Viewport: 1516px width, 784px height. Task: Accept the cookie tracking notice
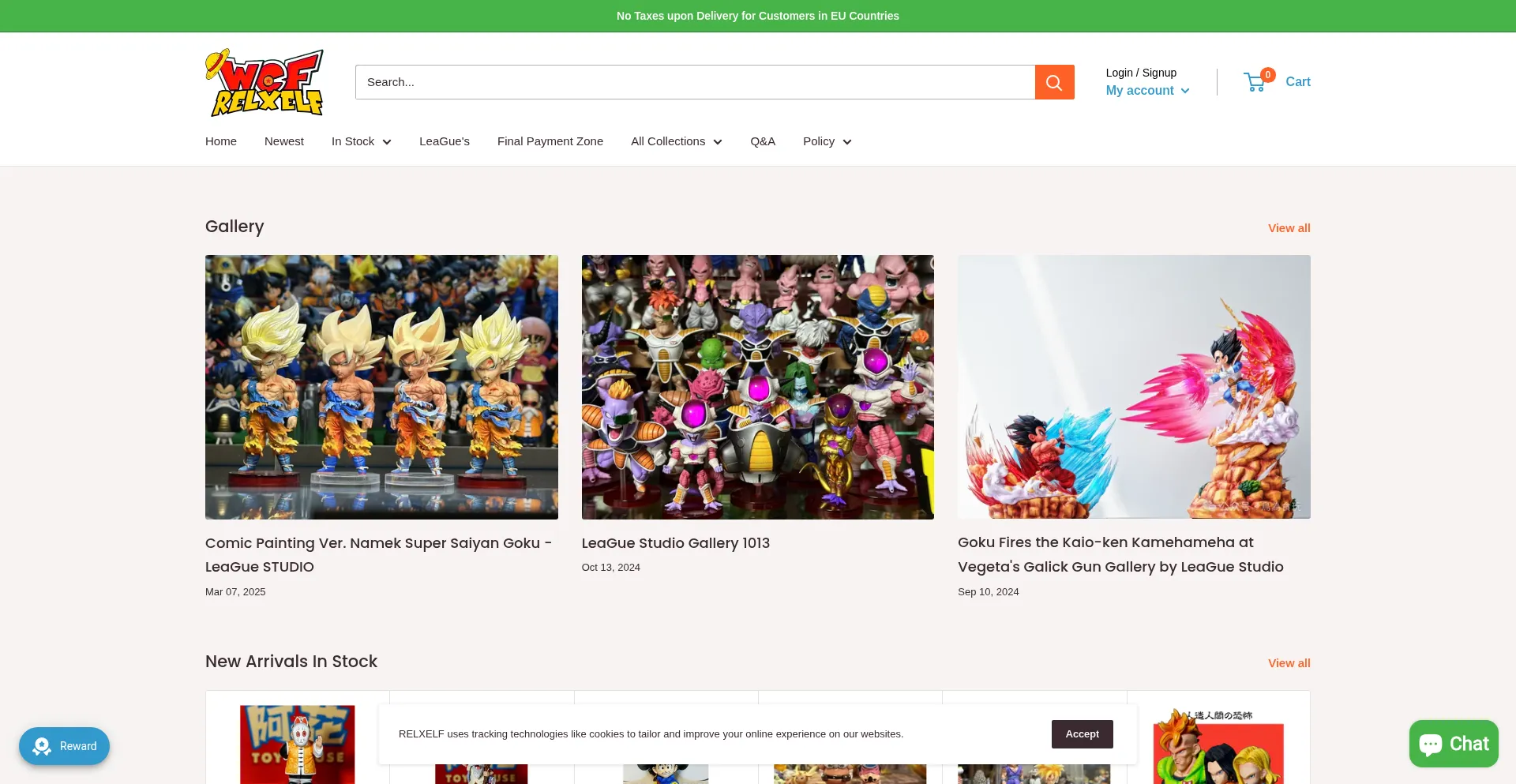pos(1082,734)
